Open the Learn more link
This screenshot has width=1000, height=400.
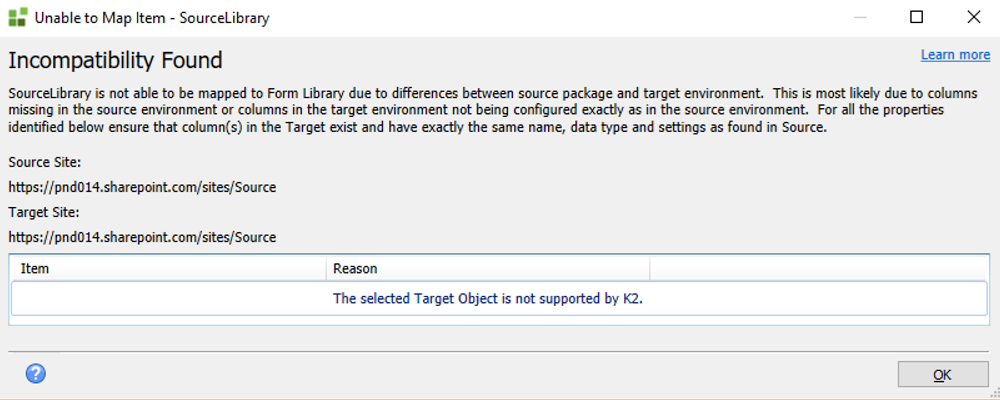coord(955,55)
